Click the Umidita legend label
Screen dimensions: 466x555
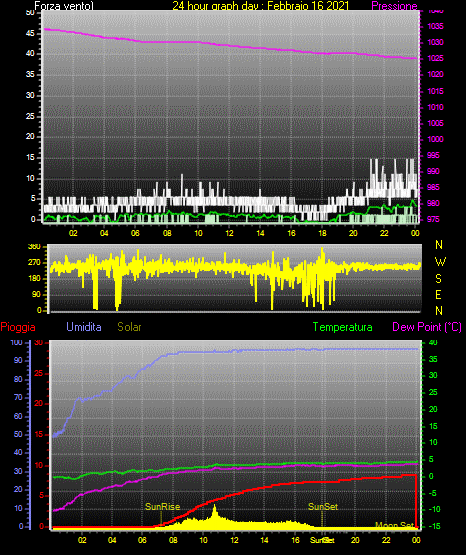(84, 327)
